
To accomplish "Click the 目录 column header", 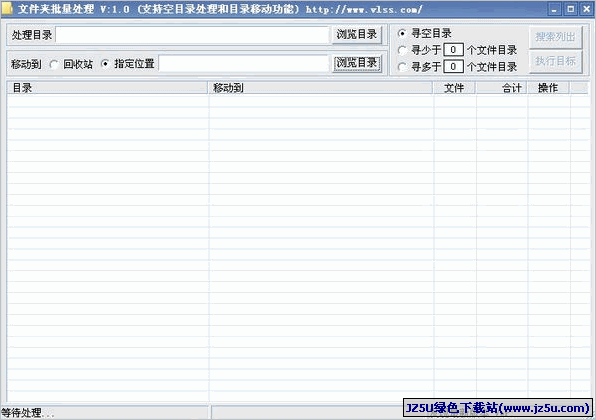I will (x=107, y=88).
